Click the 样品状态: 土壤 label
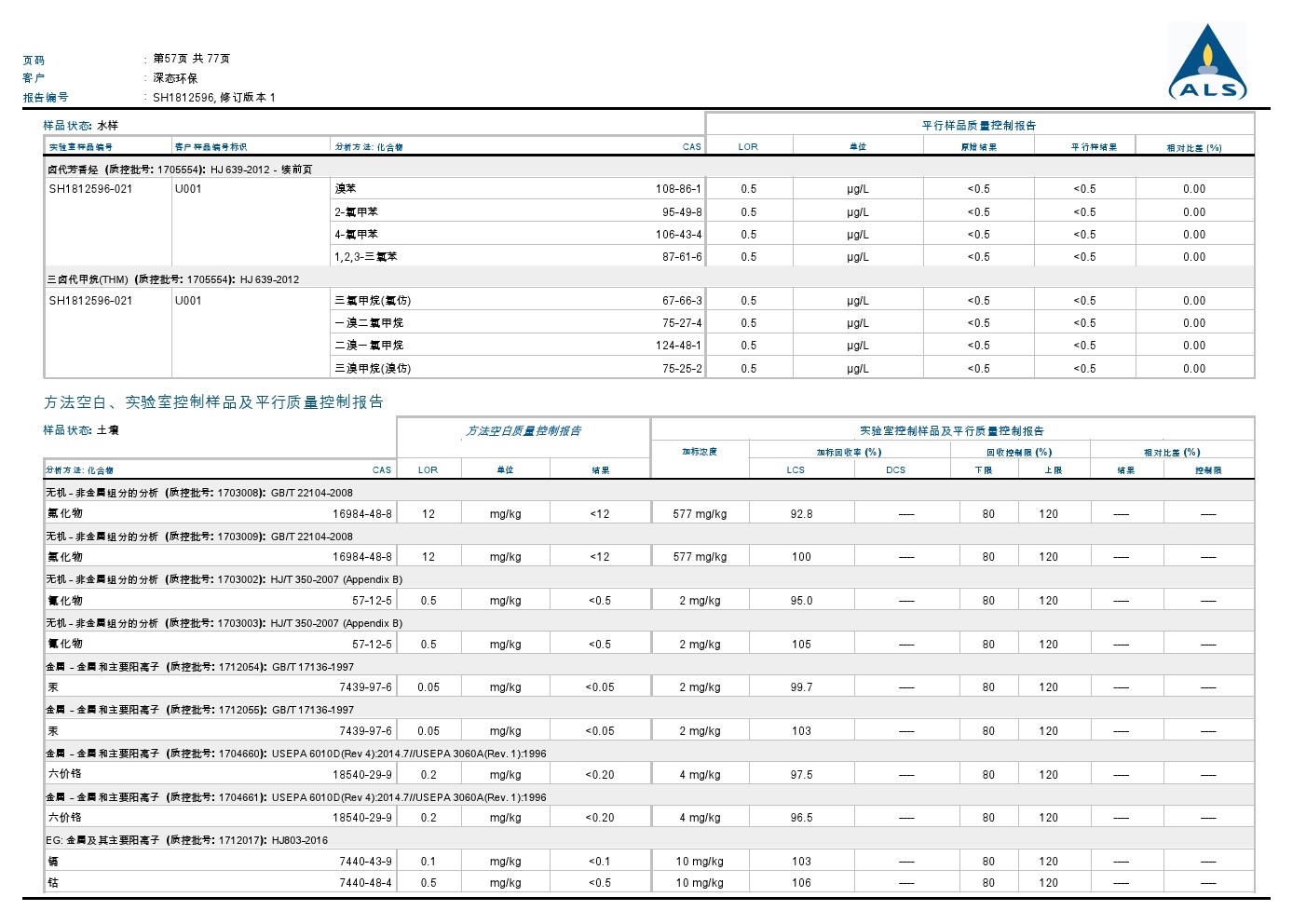 81,430
